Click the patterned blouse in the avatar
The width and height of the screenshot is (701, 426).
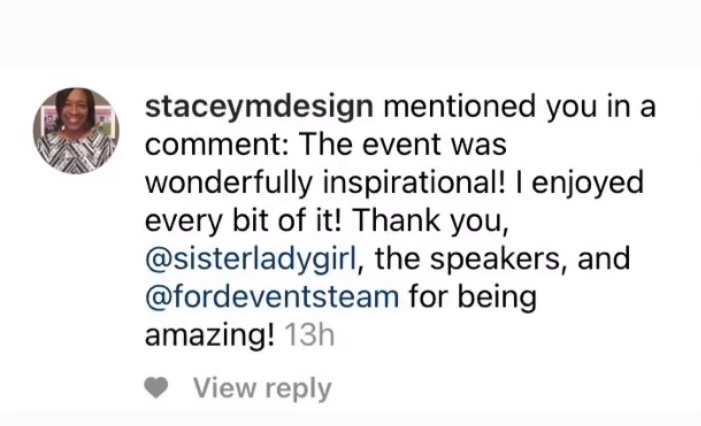pyautogui.click(x=75, y=152)
